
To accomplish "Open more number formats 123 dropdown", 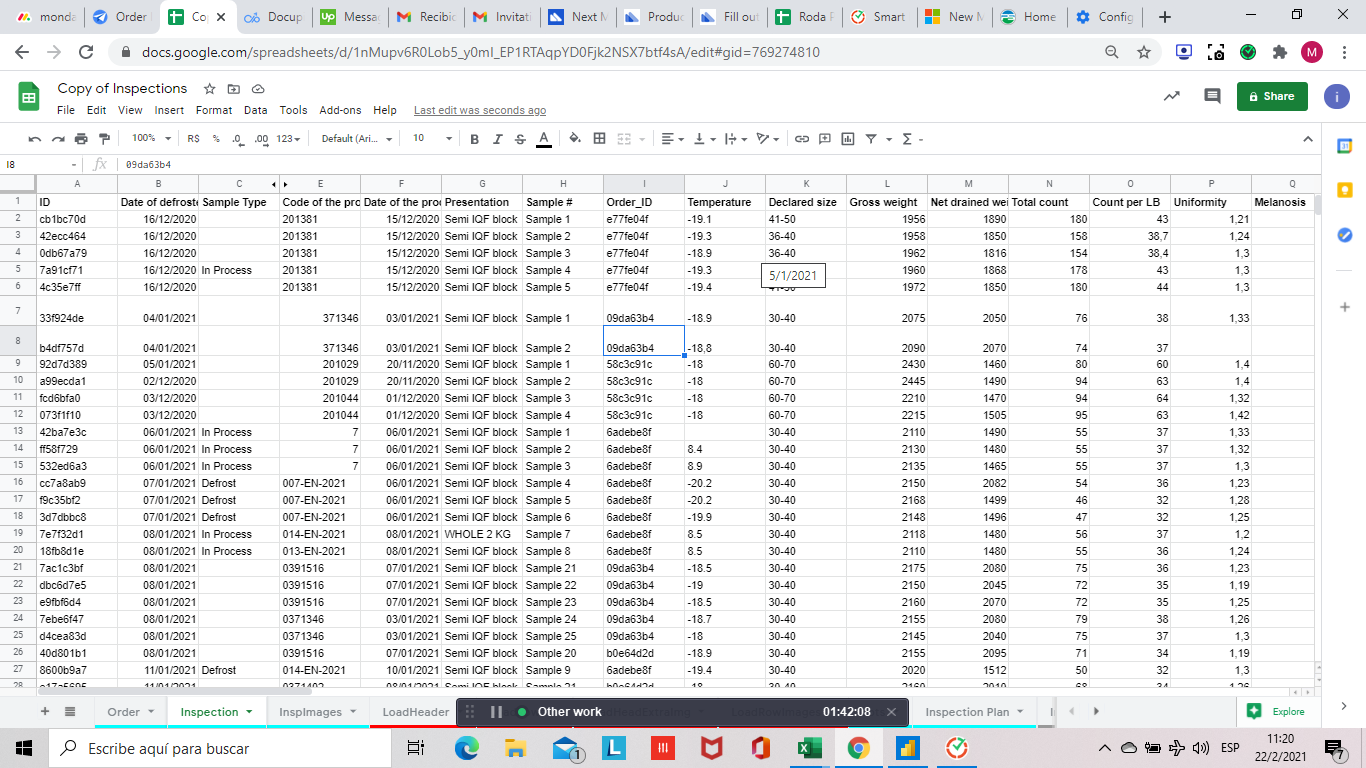I will coord(289,138).
